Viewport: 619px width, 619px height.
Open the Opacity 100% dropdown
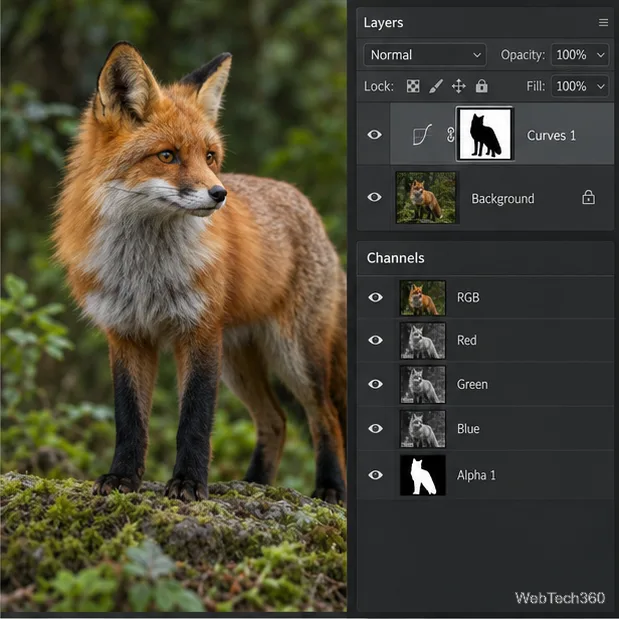(580, 54)
